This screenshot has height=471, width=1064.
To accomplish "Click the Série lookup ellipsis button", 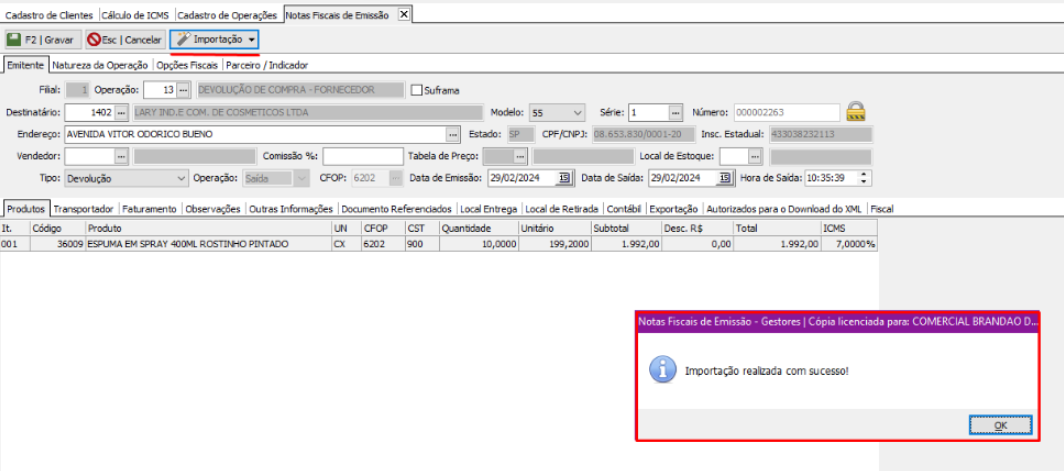I will click(675, 112).
